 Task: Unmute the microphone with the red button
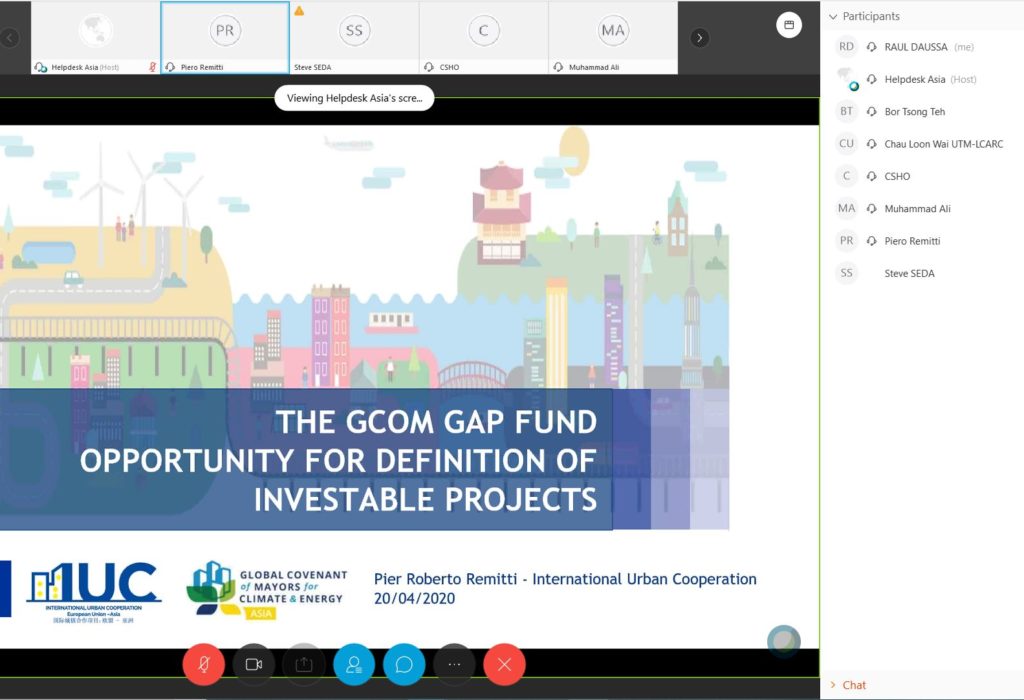tap(204, 664)
